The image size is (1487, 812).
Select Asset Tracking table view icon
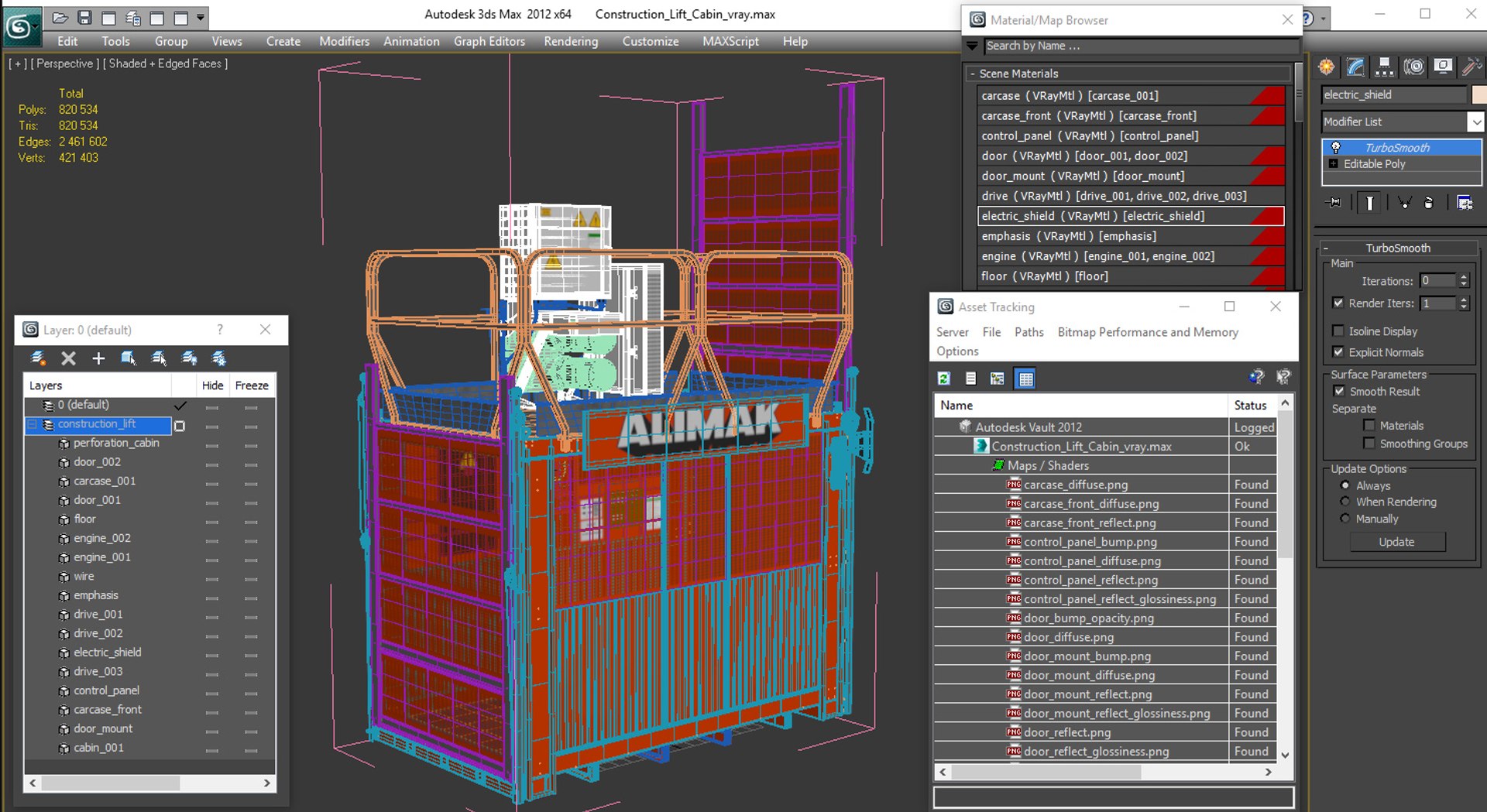click(1025, 379)
